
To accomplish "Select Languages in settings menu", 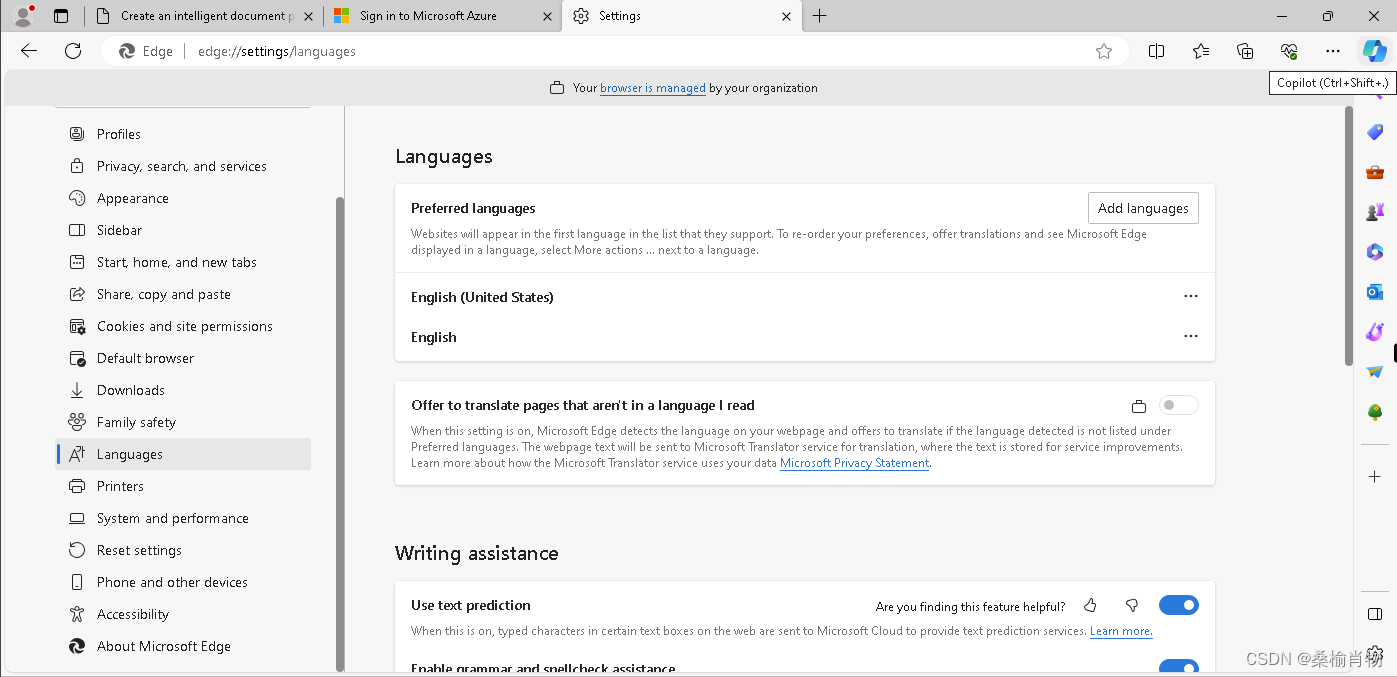I will [x=183, y=454].
